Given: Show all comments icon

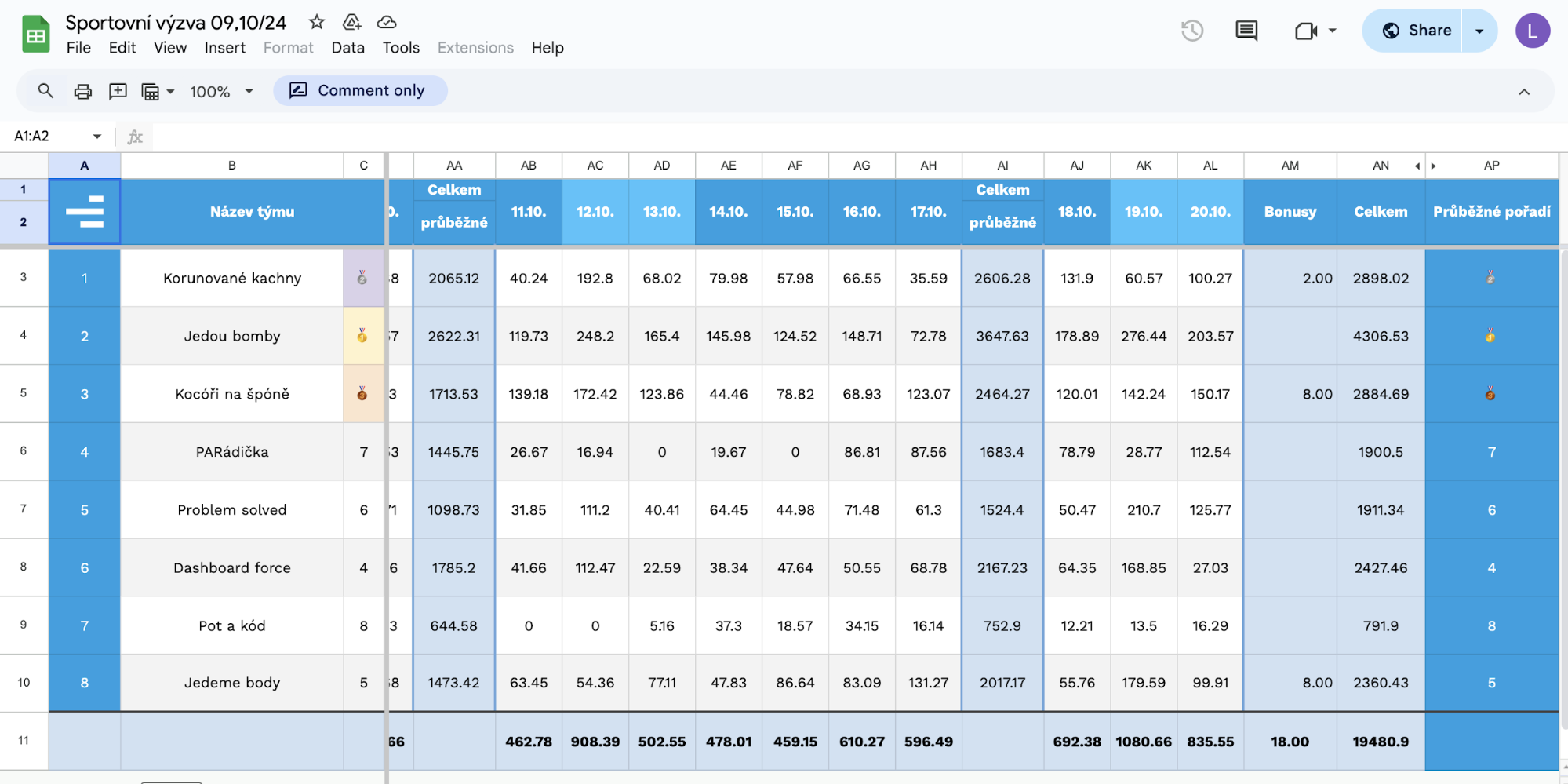Looking at the screenshot, I should [x=1246, y=31].
